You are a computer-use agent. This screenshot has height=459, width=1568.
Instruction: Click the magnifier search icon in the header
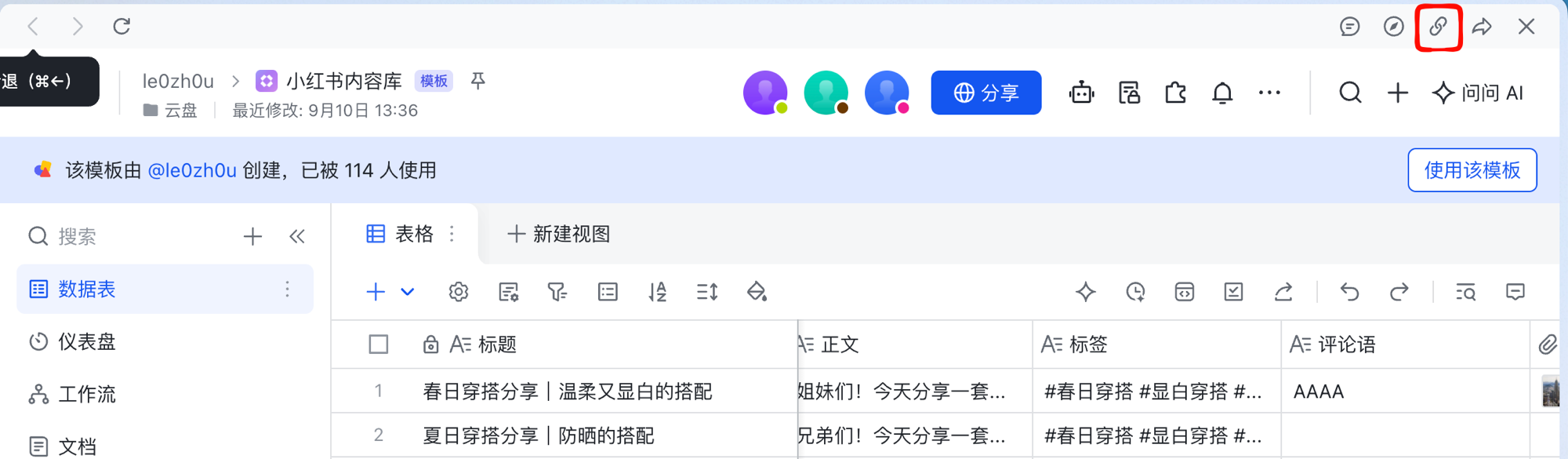coord(1350,93)
